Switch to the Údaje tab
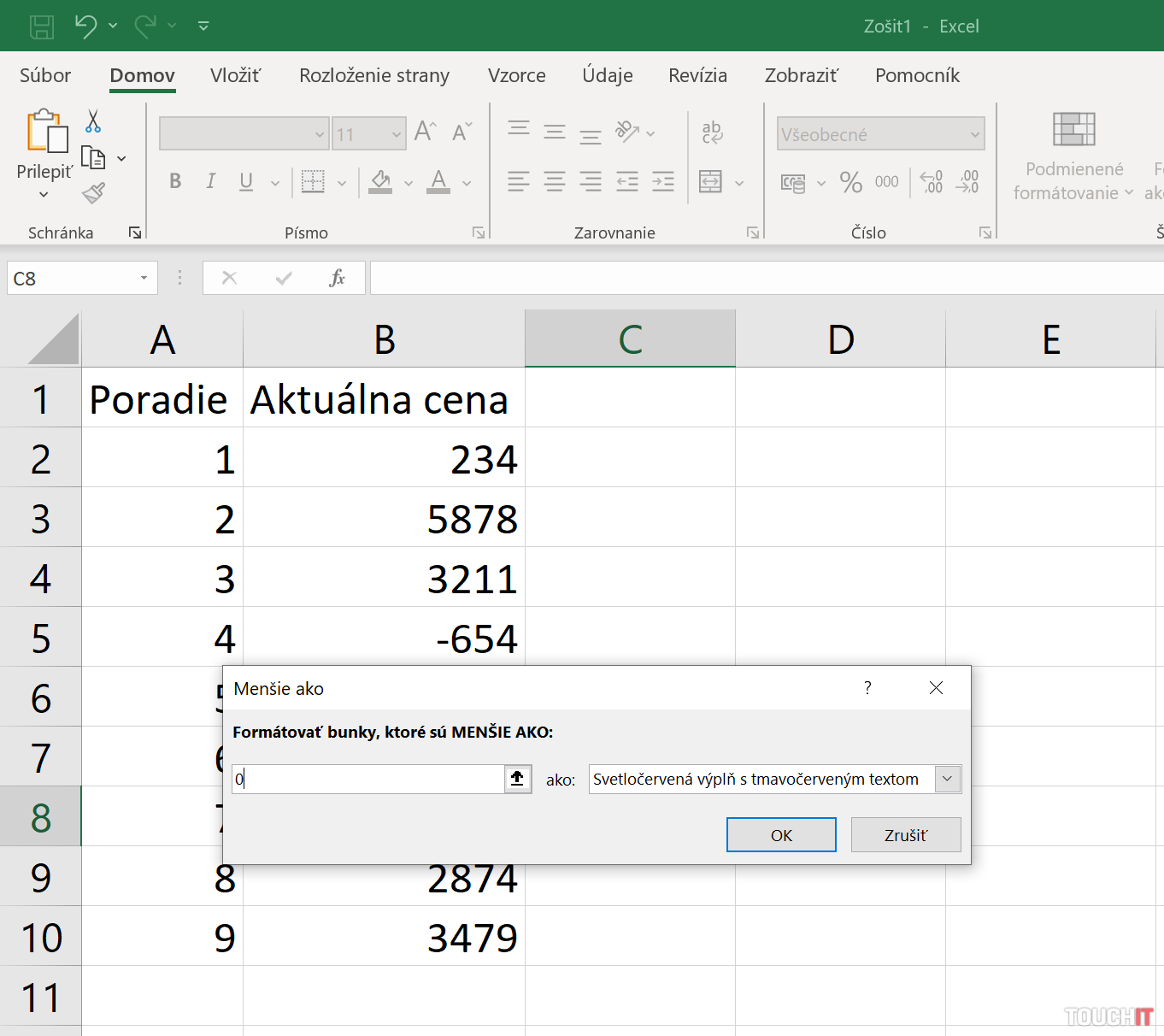The height and width of the screenshot is (1036, 1164). click(607, 75)
